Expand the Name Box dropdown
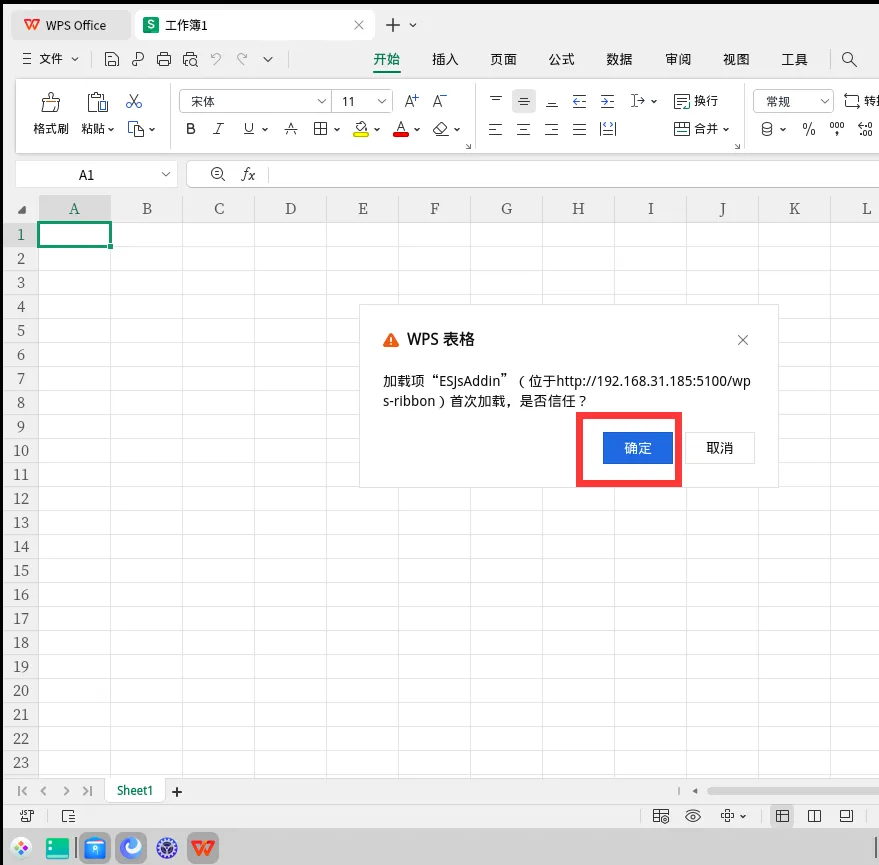 coord(165,174)
